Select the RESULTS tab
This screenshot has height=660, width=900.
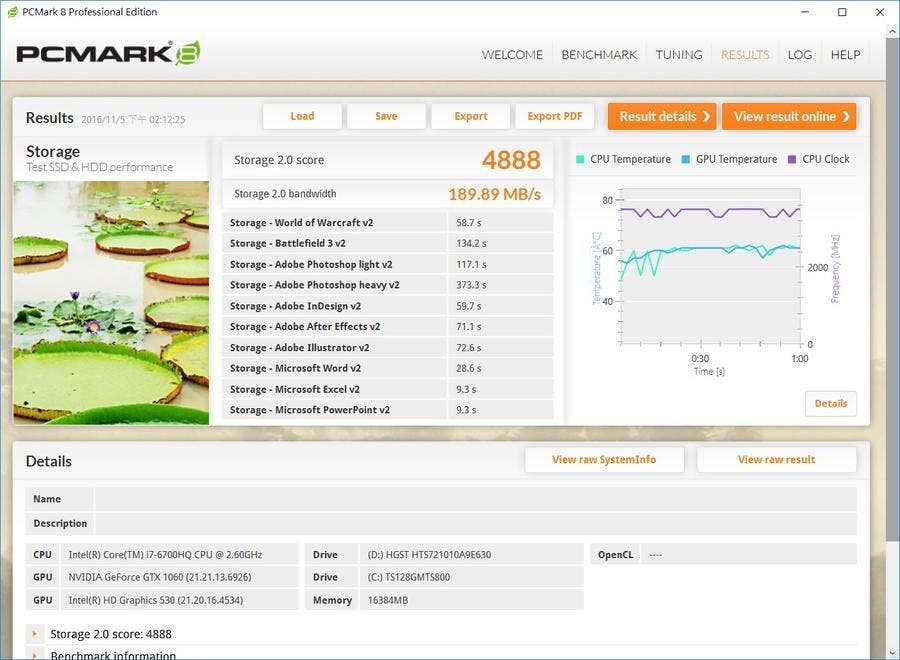(x=745, y=55)
